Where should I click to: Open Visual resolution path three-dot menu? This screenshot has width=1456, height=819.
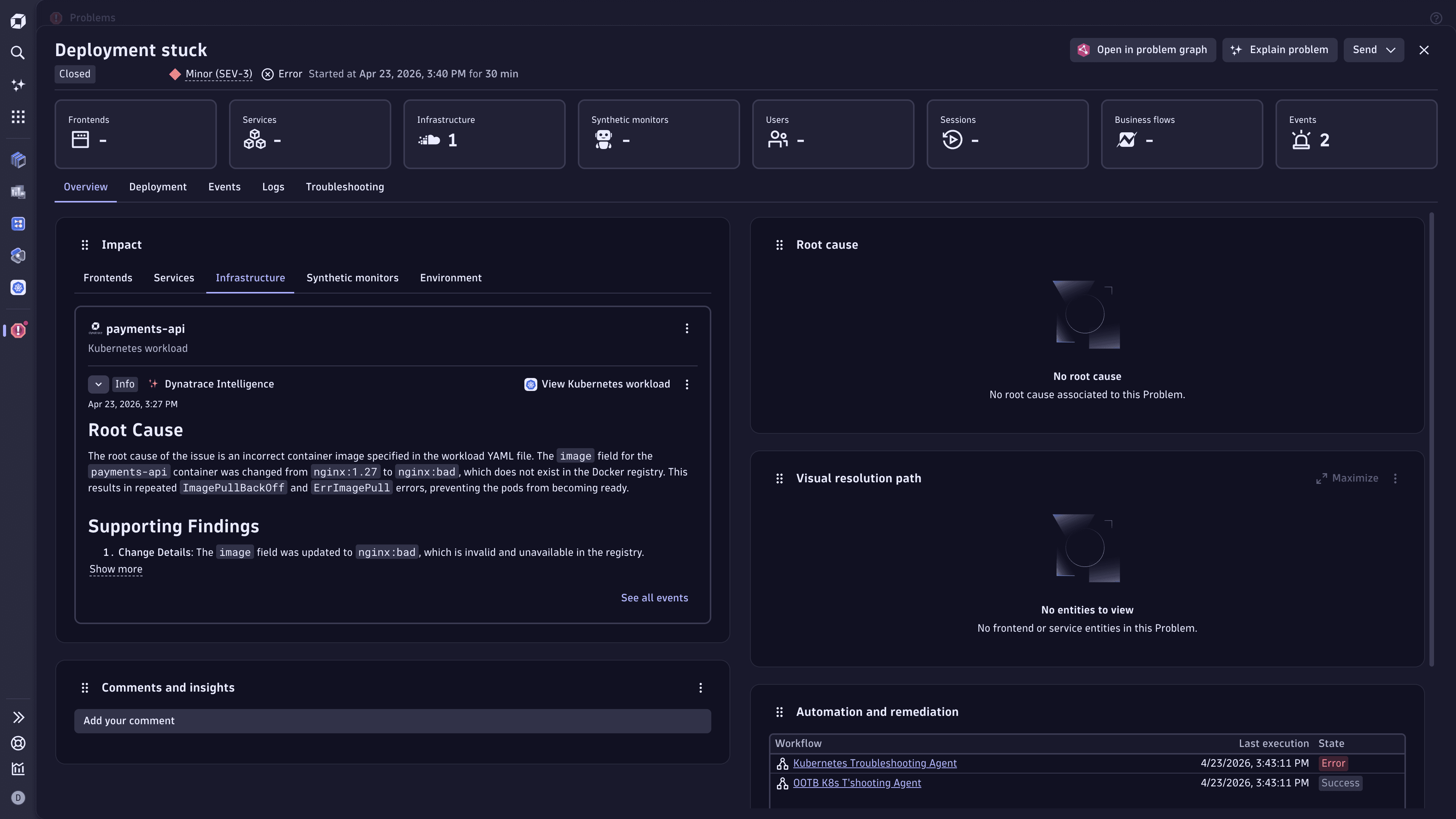tap(1395, 478)
